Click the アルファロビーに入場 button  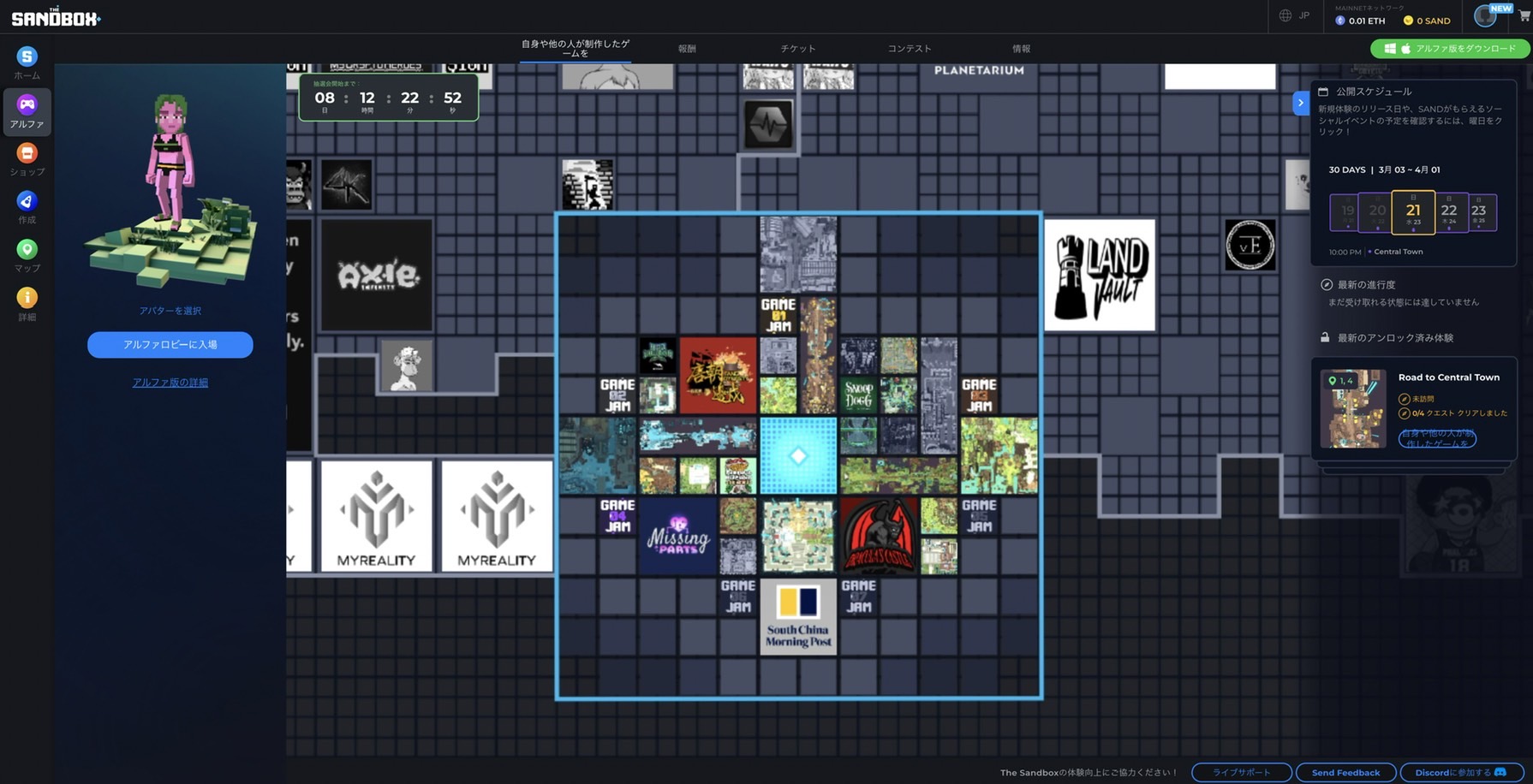(x=170, y=345)
